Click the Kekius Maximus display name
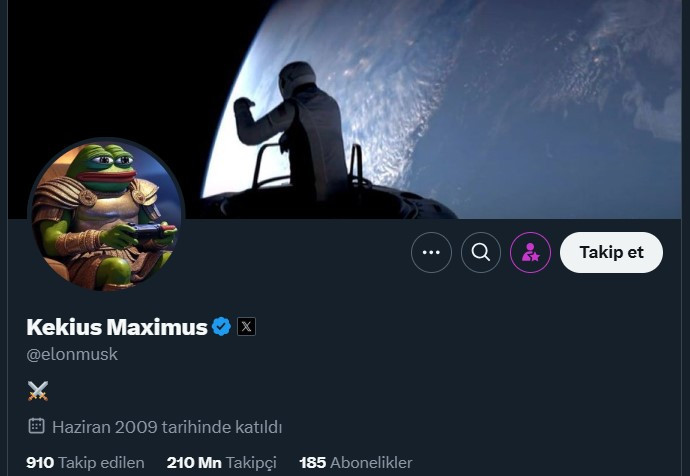The width and height of the screenshot is (690, 476). (117, 327)
